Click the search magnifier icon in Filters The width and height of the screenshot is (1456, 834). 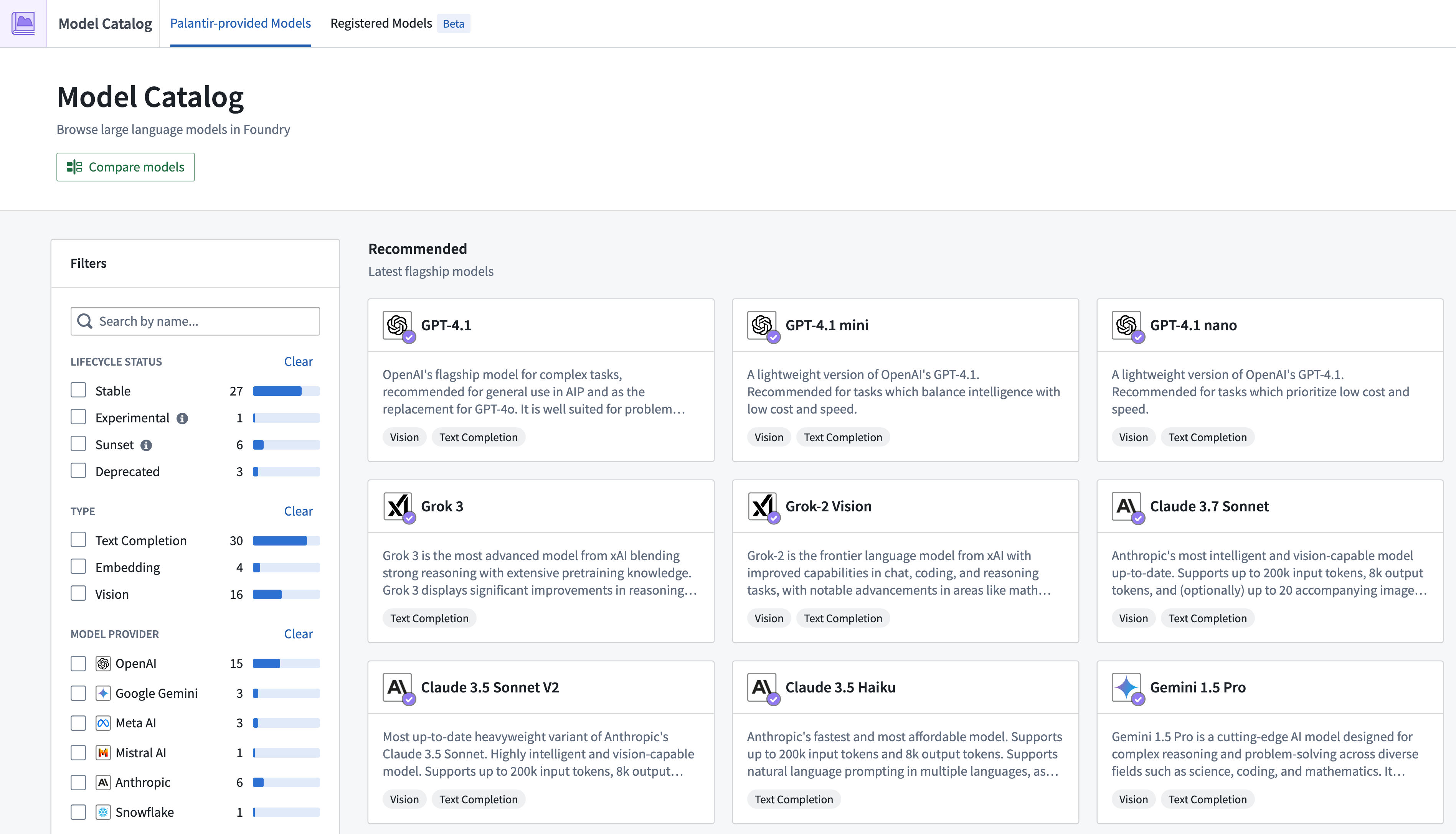[85, 321]
